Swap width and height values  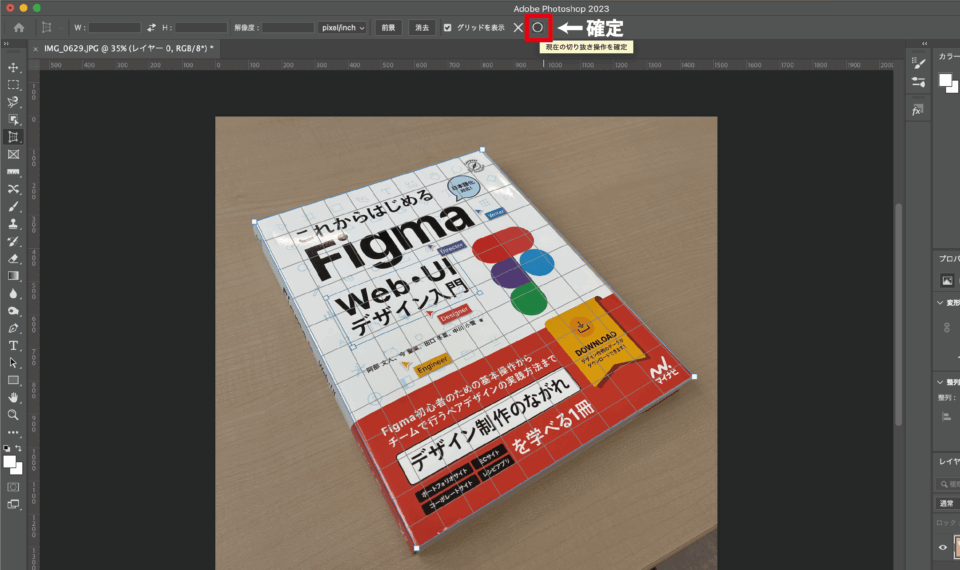click(151, 28)
